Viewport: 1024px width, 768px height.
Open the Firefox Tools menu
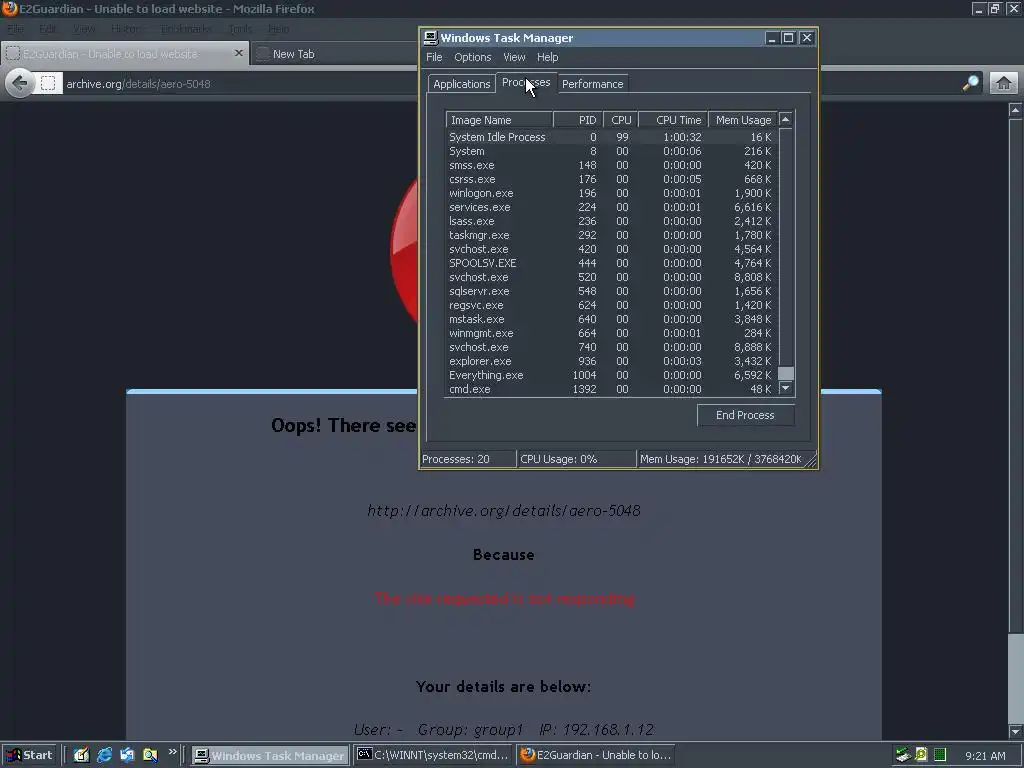click(x=240, y=29)
